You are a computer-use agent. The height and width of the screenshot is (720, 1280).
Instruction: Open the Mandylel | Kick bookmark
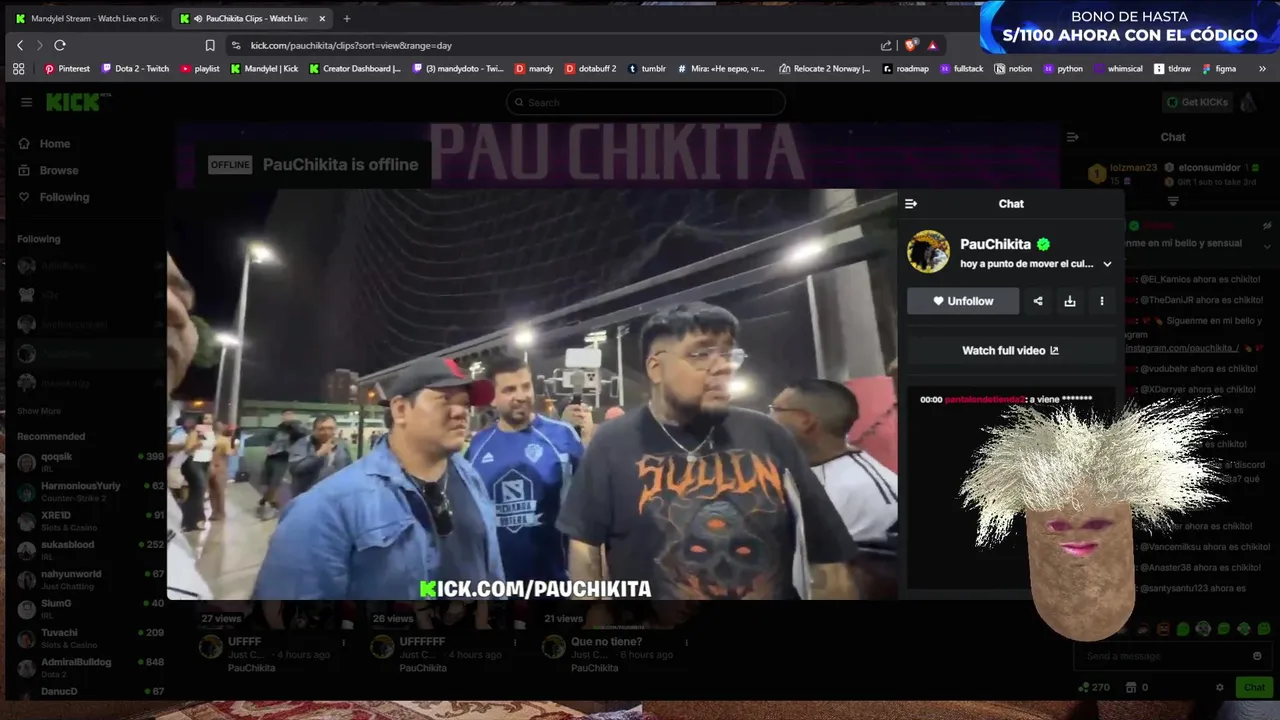click(264, 69)
